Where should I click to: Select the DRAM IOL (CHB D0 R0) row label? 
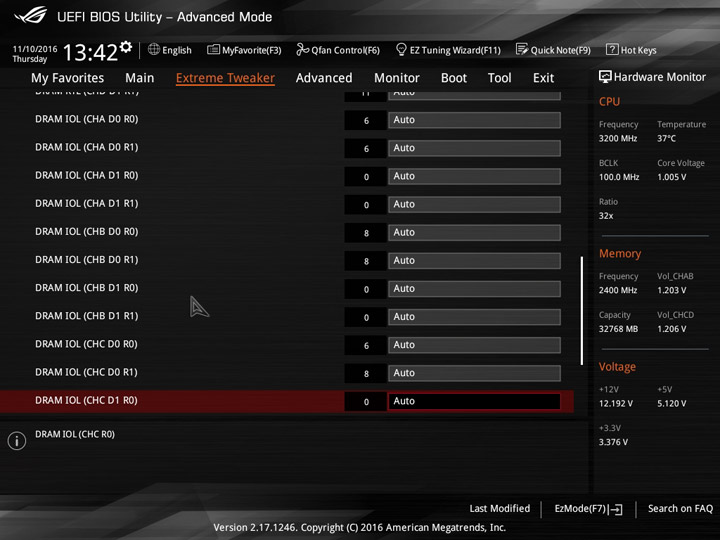pyautogui.click(x=86, y=231)
